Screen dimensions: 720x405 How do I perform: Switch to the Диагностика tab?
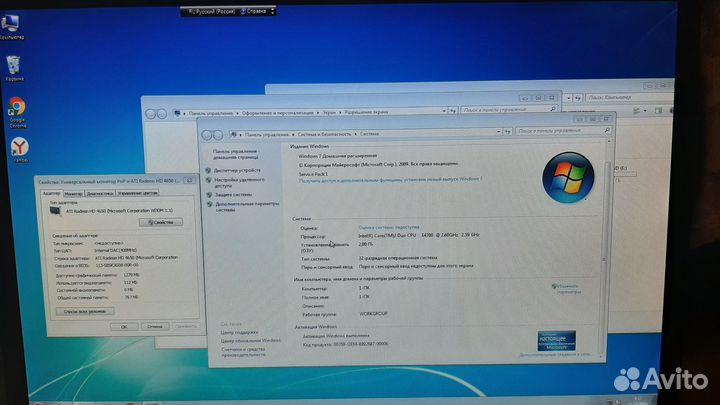[100, 193]
